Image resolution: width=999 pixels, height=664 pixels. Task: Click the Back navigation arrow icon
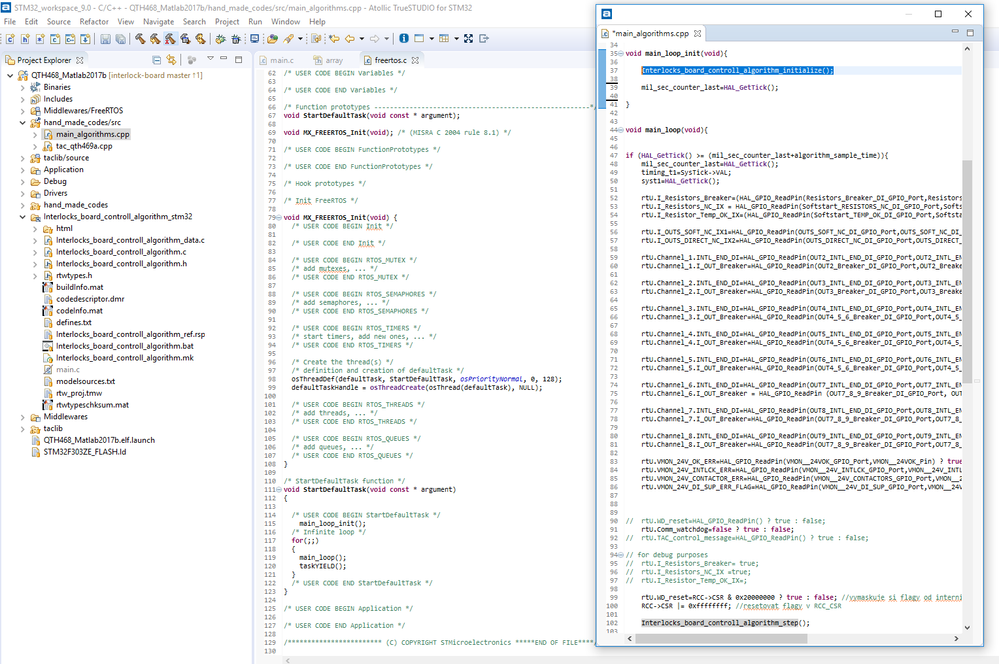pyautogui.click(x=350, y=39)
